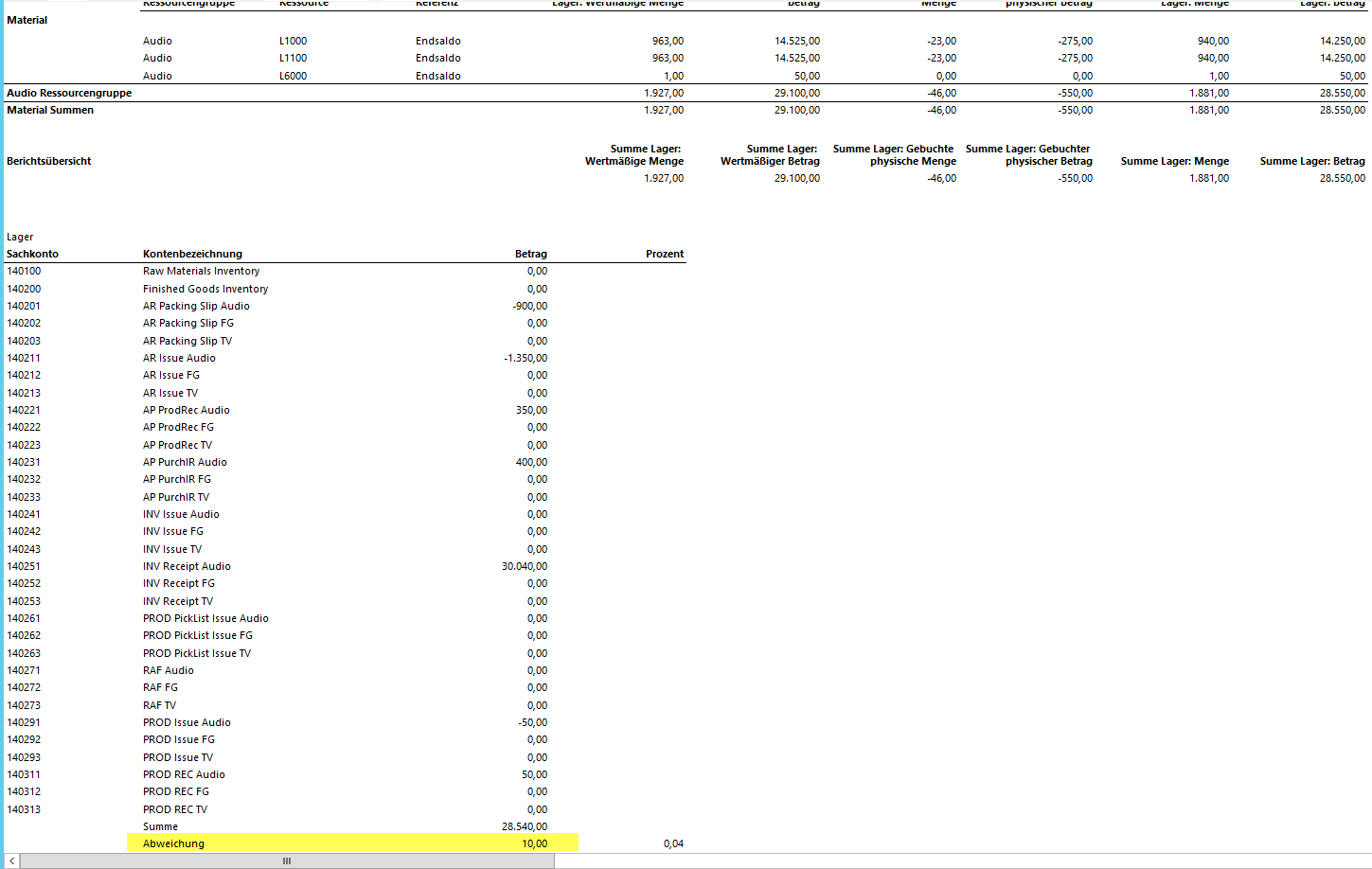Image resolution: width=1372 pixels, height=869 pixels.
Task: Click the AR Issue Audio amount -1.350,00
Action: (x=525, y=358)
